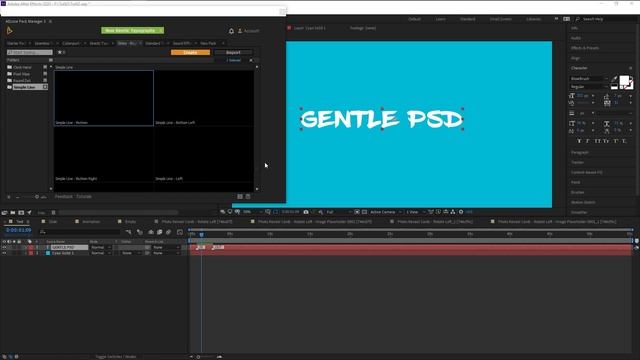This screenshot has height=360, width=640.
Task: Toggle the checkbox next to the Click Here folder
Action: [x=45, y=67]
